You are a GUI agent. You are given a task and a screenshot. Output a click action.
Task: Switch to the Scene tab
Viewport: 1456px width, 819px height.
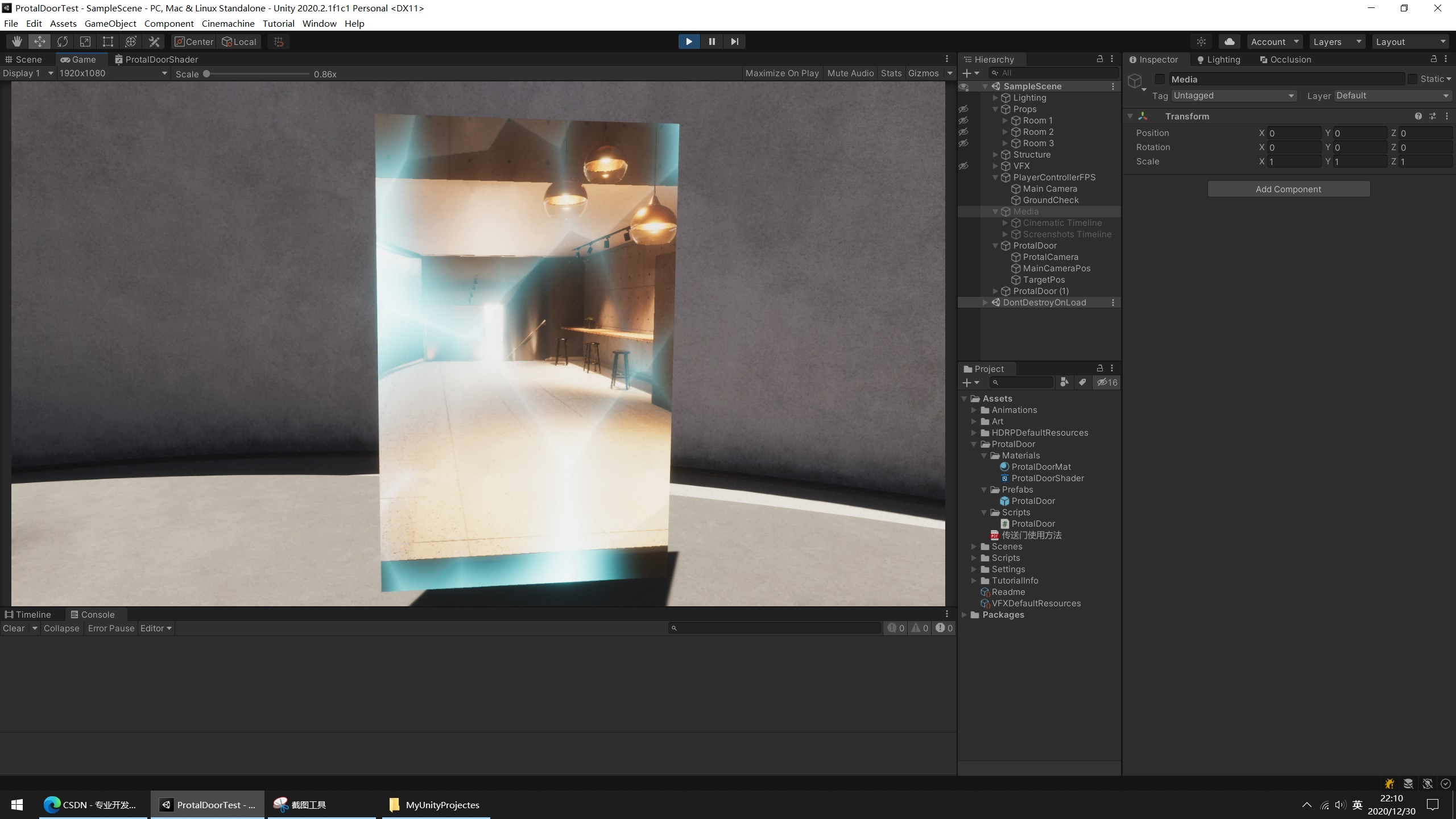[x=24, y=59]
